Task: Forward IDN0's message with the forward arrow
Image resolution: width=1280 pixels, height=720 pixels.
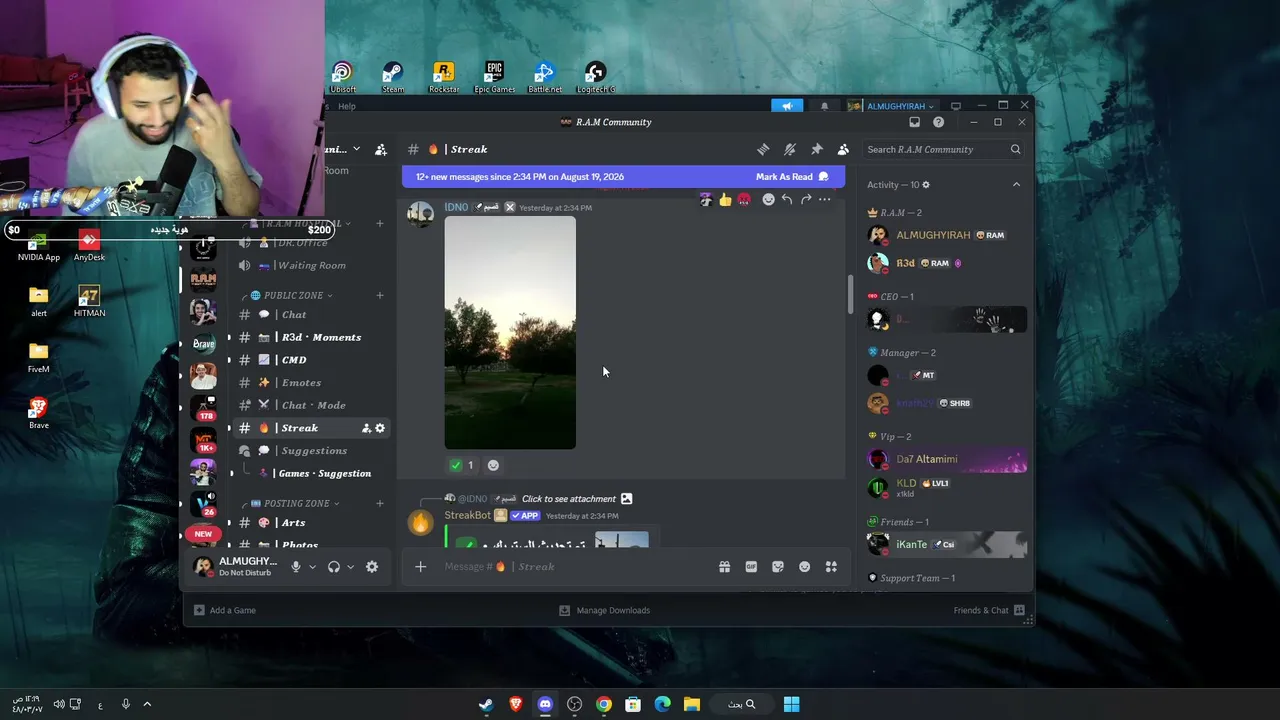Action: point(806,200)
